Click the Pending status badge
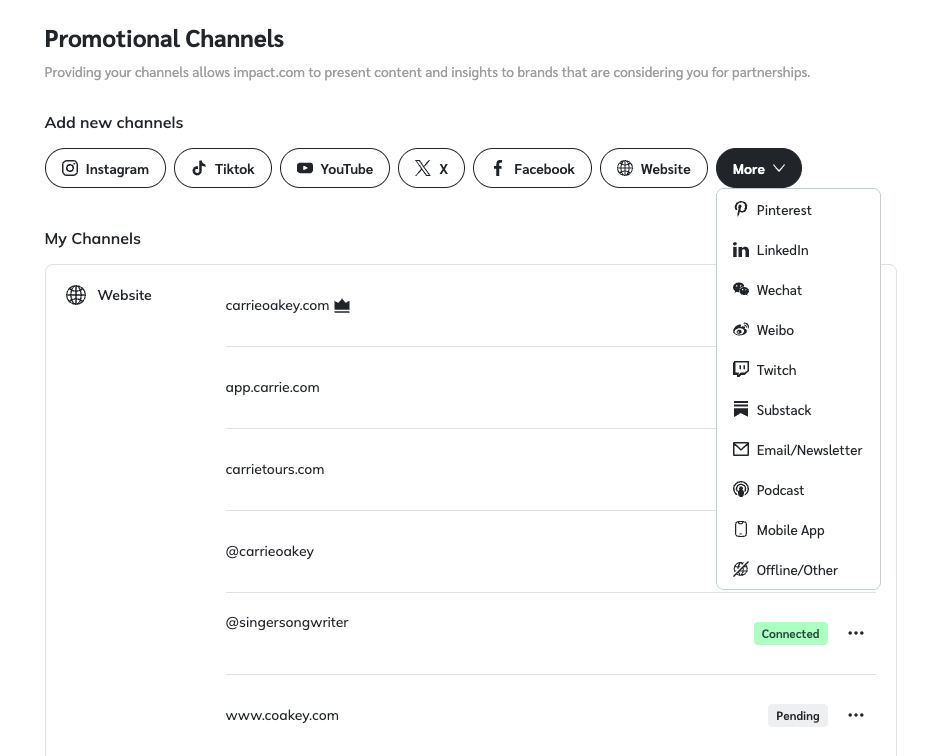 coord(797,716)
